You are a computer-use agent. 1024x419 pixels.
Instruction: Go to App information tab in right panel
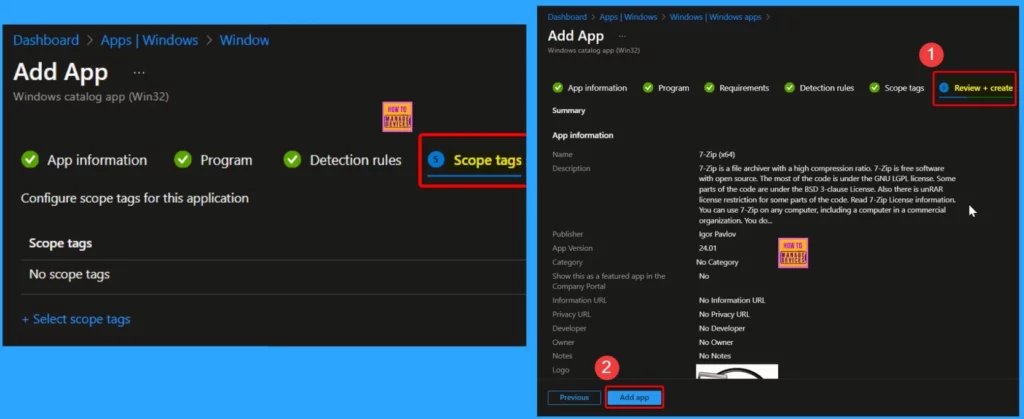tap(590, 88)
